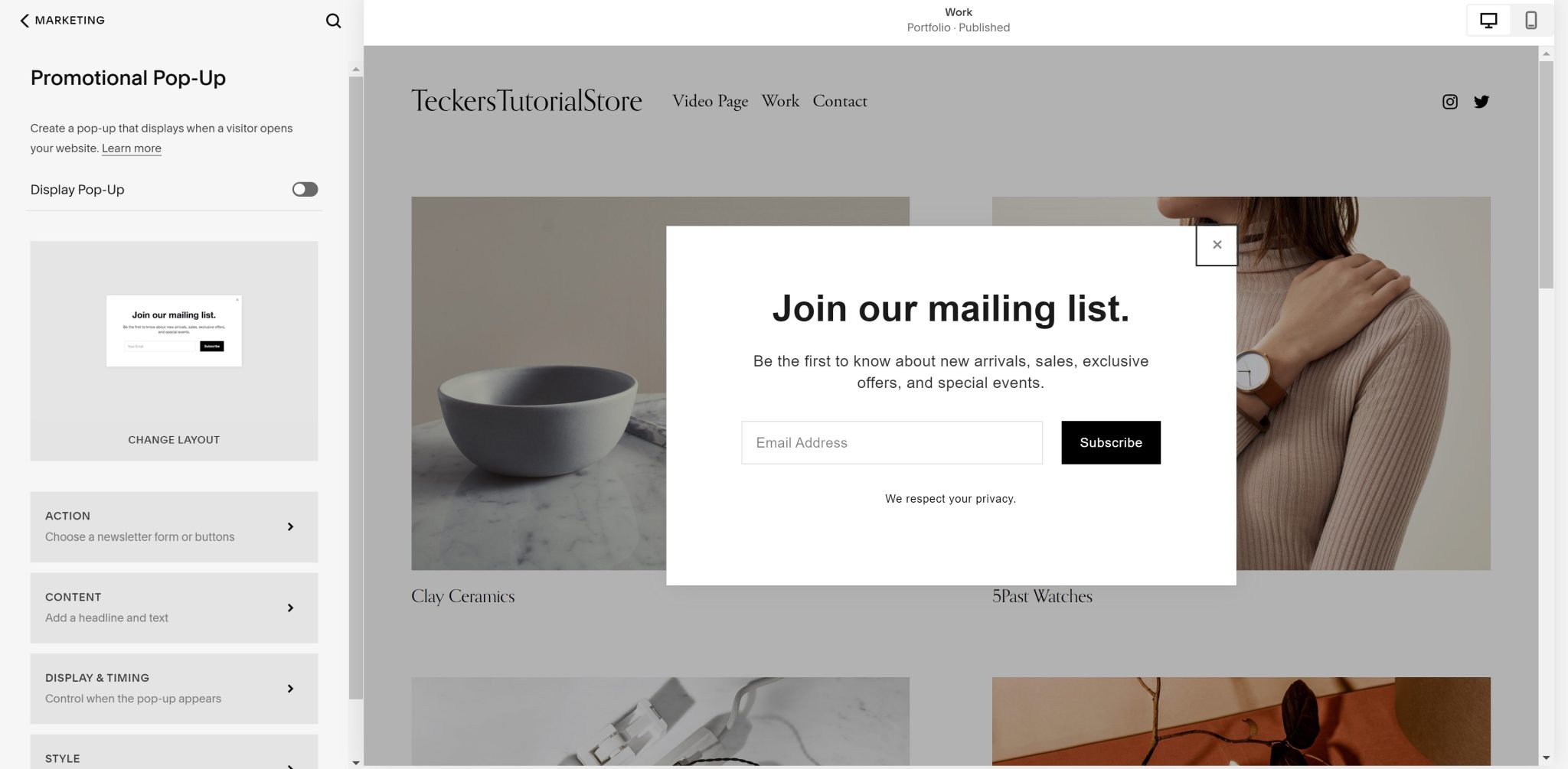Open the Contact nav item

pos(840,101)
